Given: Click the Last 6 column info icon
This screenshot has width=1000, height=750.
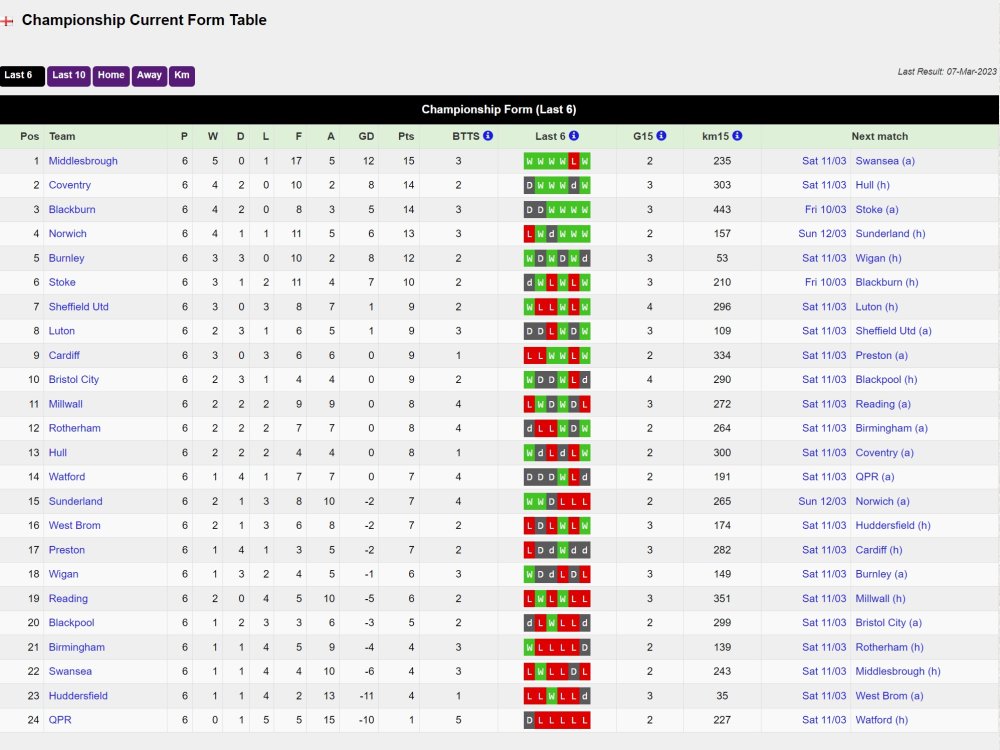Looking at the screenshot, I should click(x=574, y=136).
